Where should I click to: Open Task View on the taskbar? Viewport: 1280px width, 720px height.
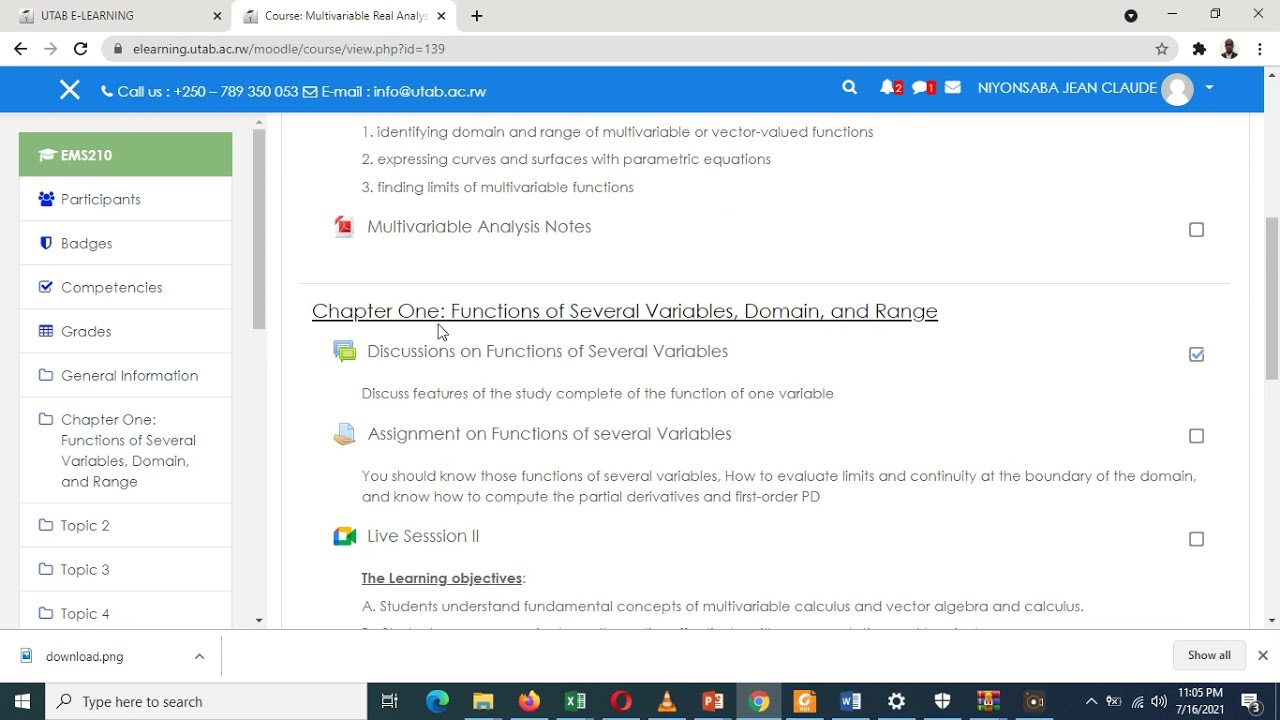click(390, 701)
